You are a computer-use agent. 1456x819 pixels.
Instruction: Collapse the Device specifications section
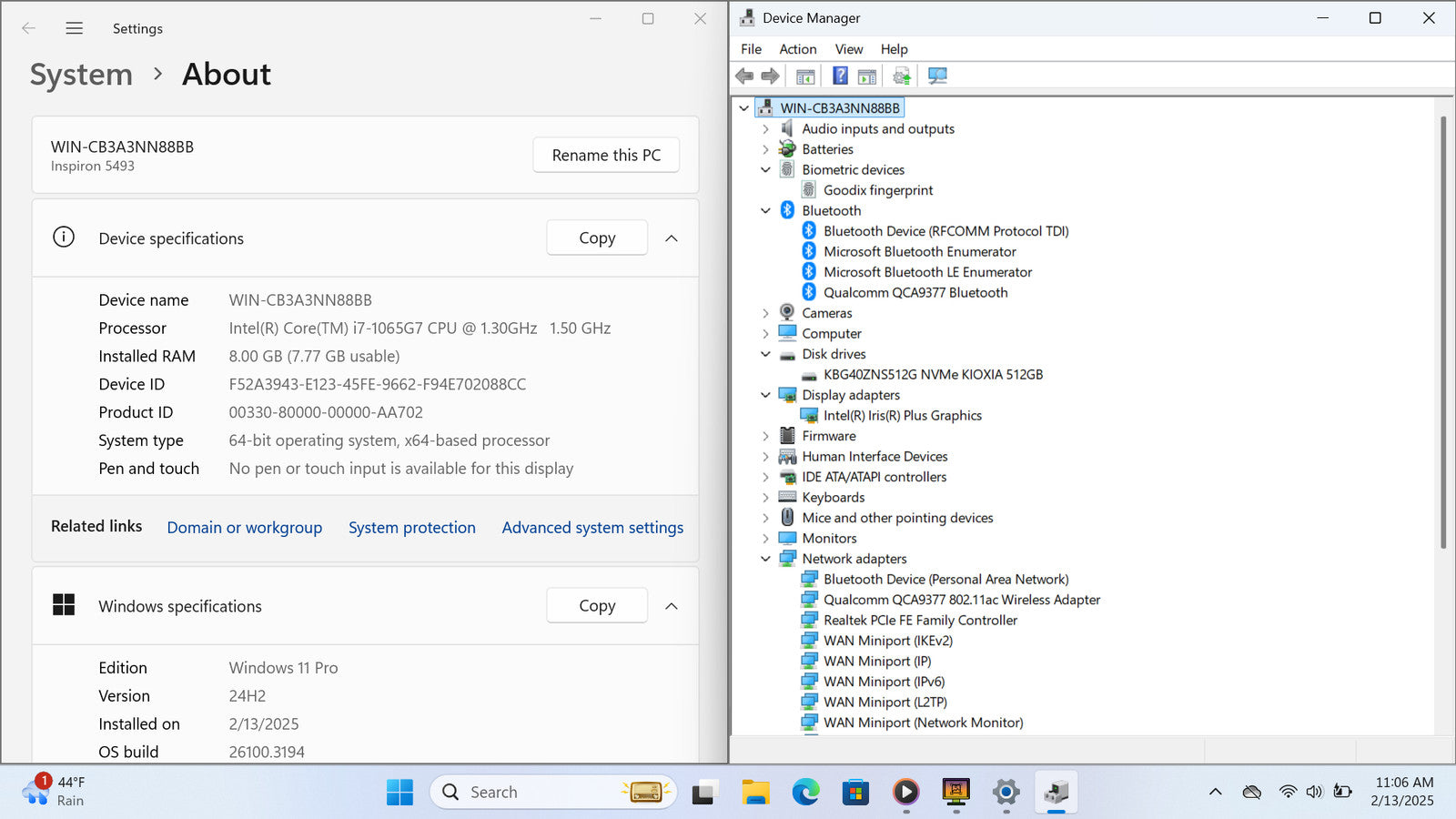672,238
